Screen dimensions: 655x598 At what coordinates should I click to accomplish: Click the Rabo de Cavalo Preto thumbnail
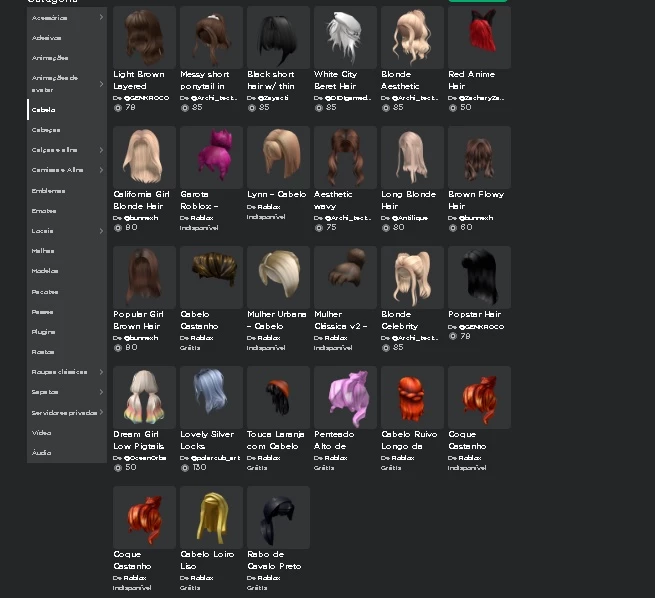(278, 517)
